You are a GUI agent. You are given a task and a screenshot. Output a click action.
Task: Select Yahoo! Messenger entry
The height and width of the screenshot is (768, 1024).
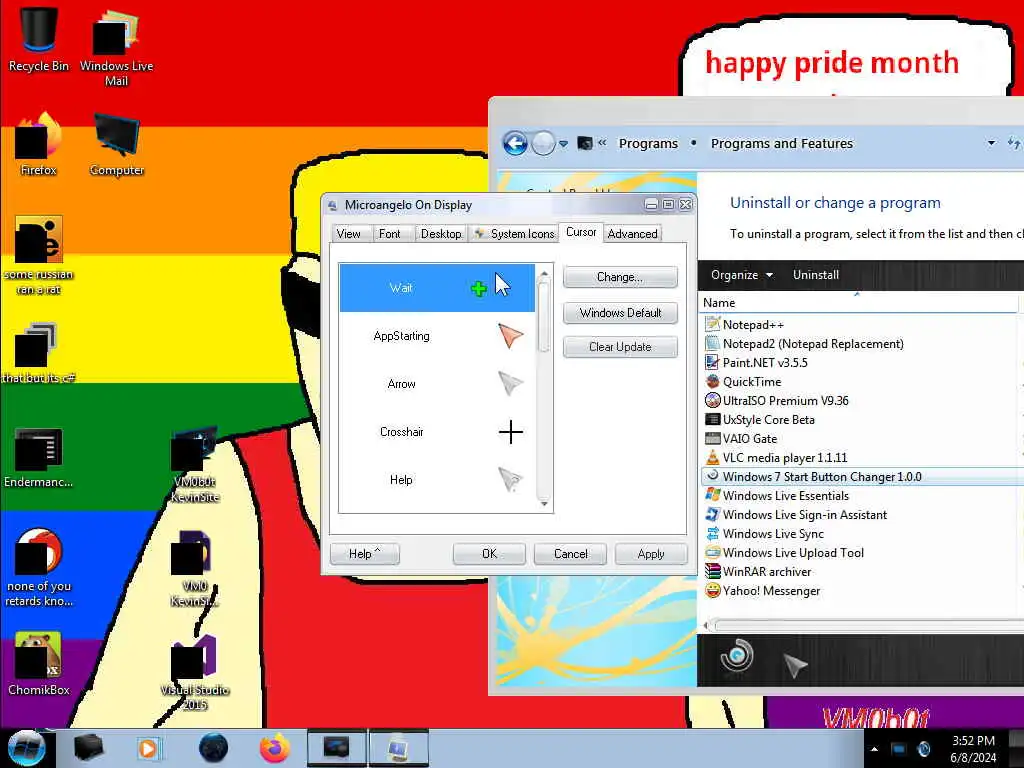pos(771,590)
